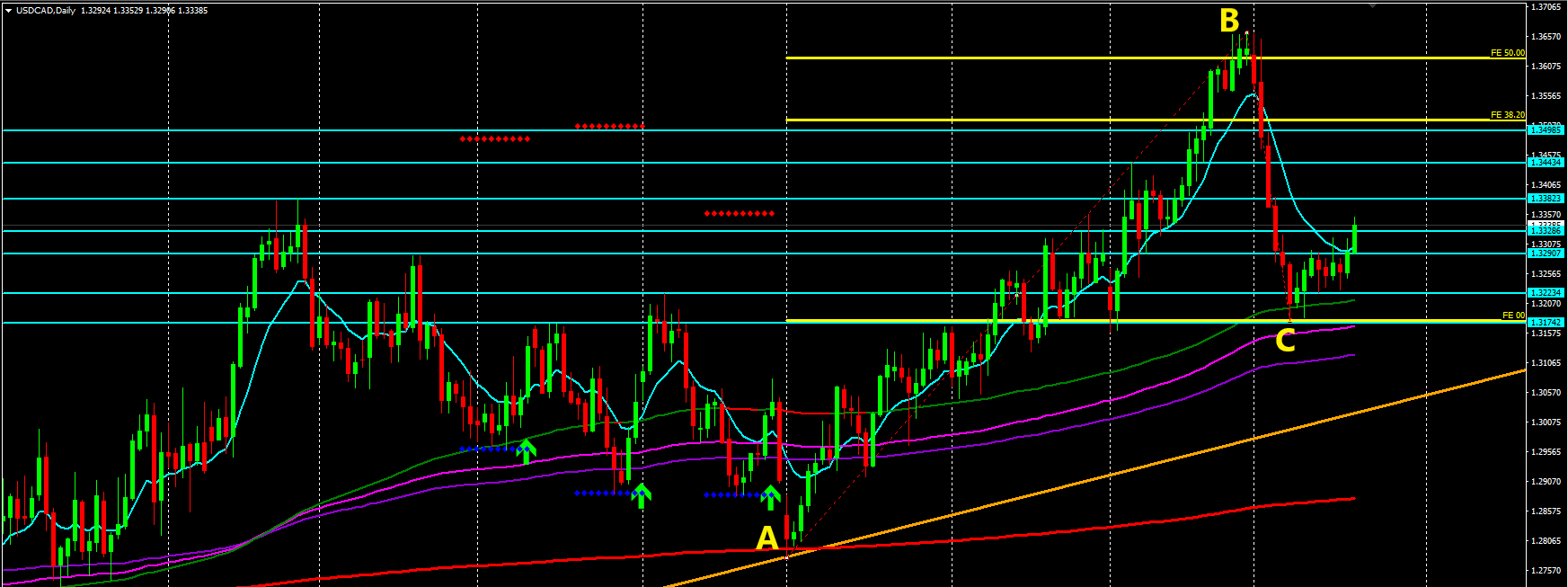The image size is (1568, 587).
Task: Click the 1.27570 value on price scale
Action: [1546, 570]
